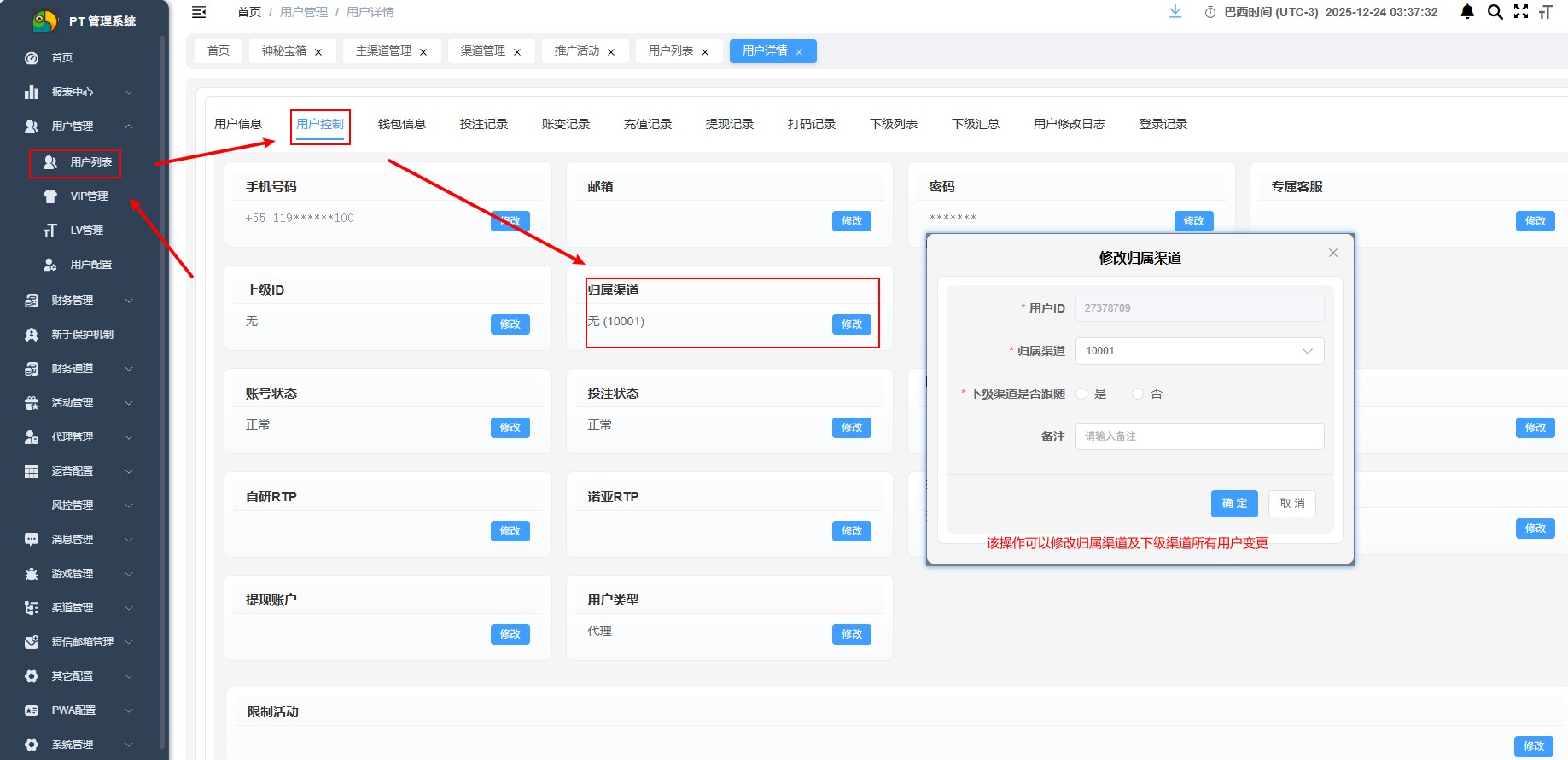Click into the 备注 input field
Image resolution: width=1568 pixels, height=760 pixels.
1199,436
